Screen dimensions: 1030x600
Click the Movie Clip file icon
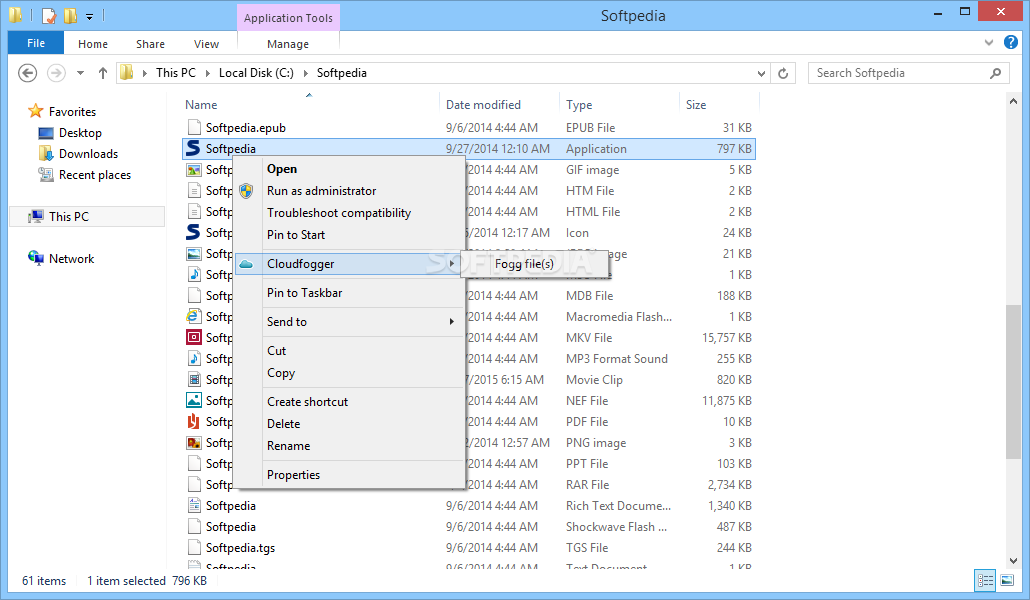coord(194,379)
